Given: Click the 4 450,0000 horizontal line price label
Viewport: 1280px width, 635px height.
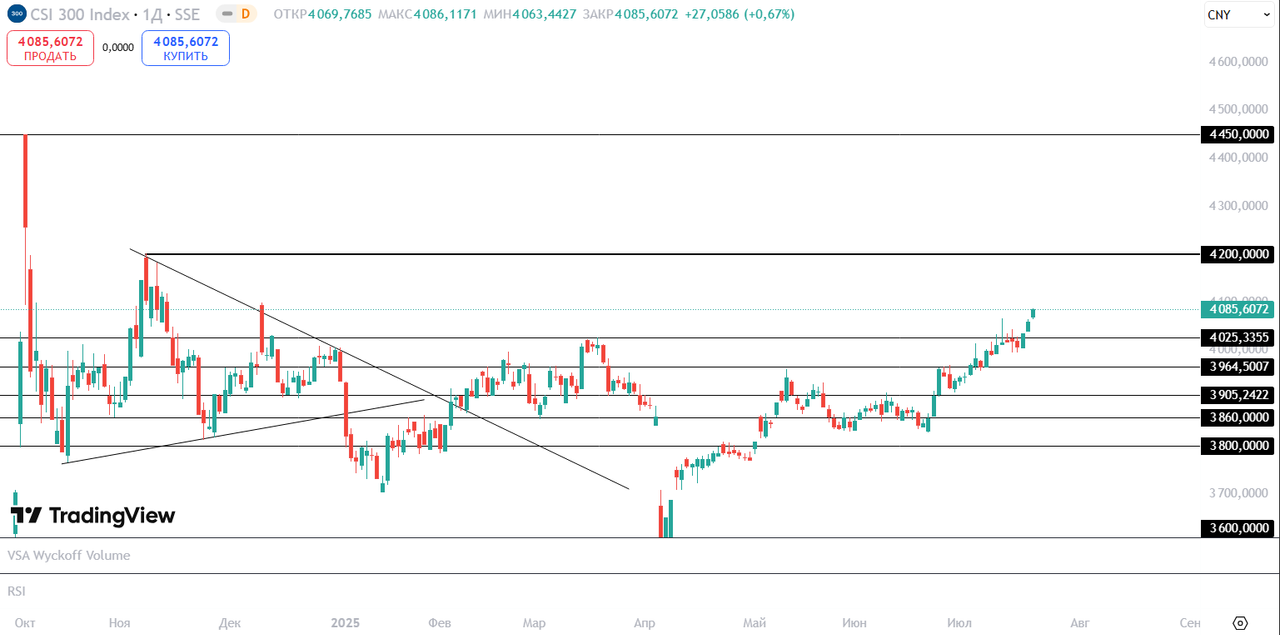Looking at the screenshot, I should 1238,134.
